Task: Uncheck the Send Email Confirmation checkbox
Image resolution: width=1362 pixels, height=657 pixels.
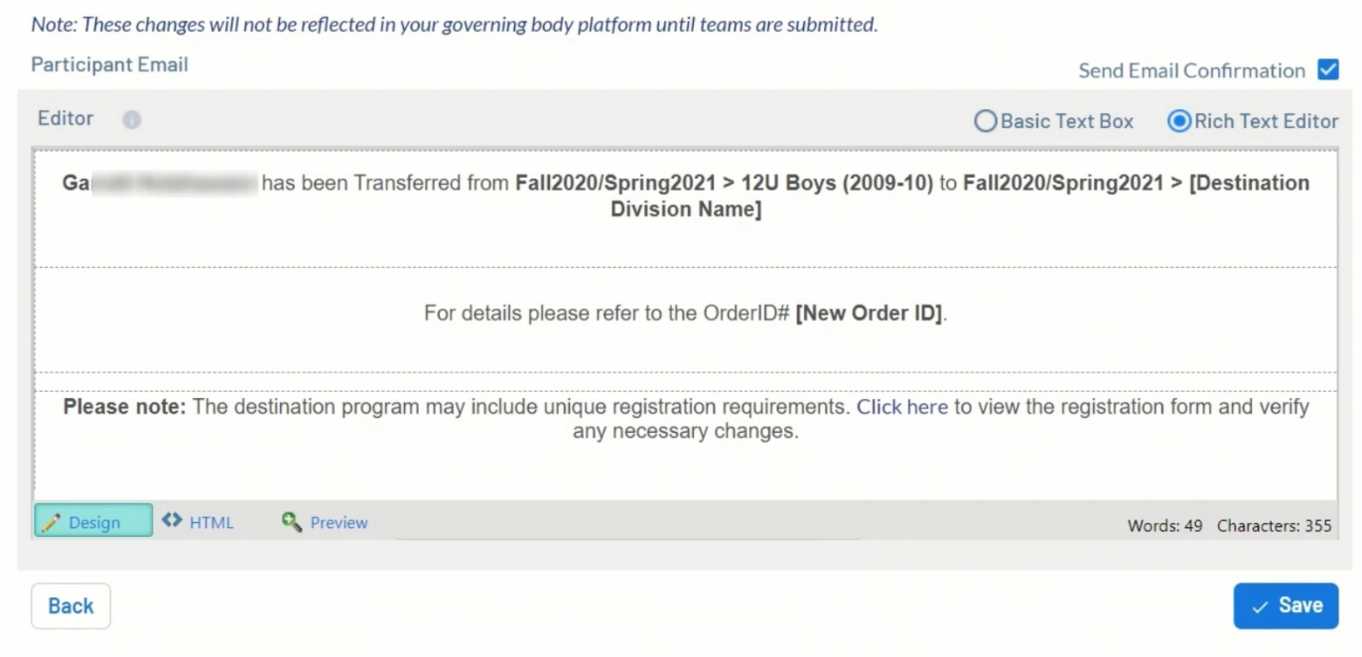Action: coord(1328,70)
